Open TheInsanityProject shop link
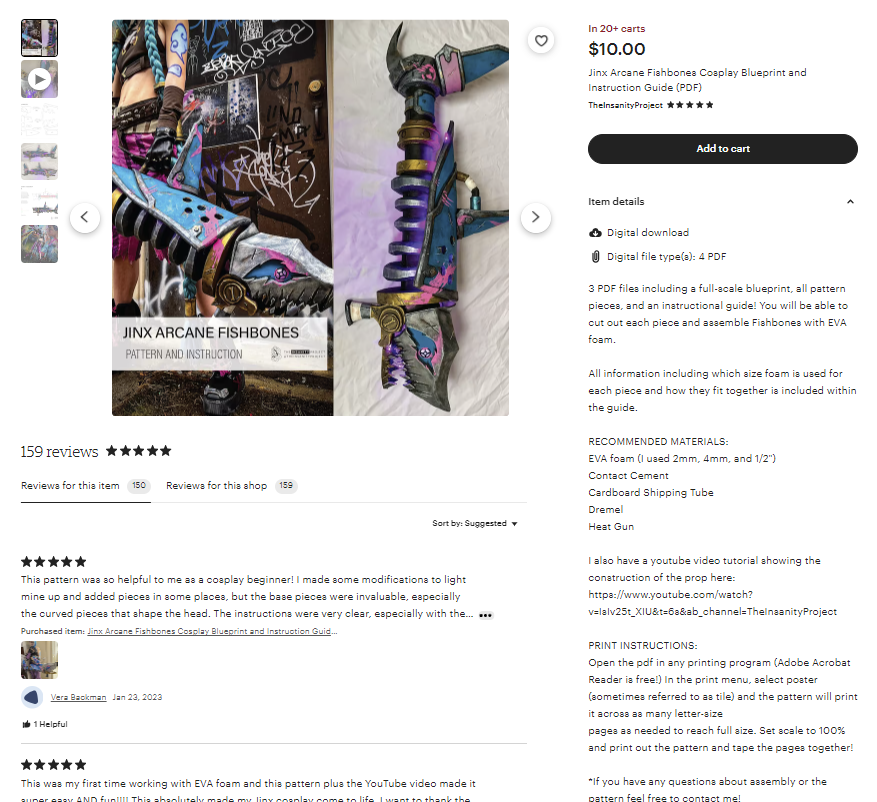This screenshot has height=802, width=877. [625, 105]
